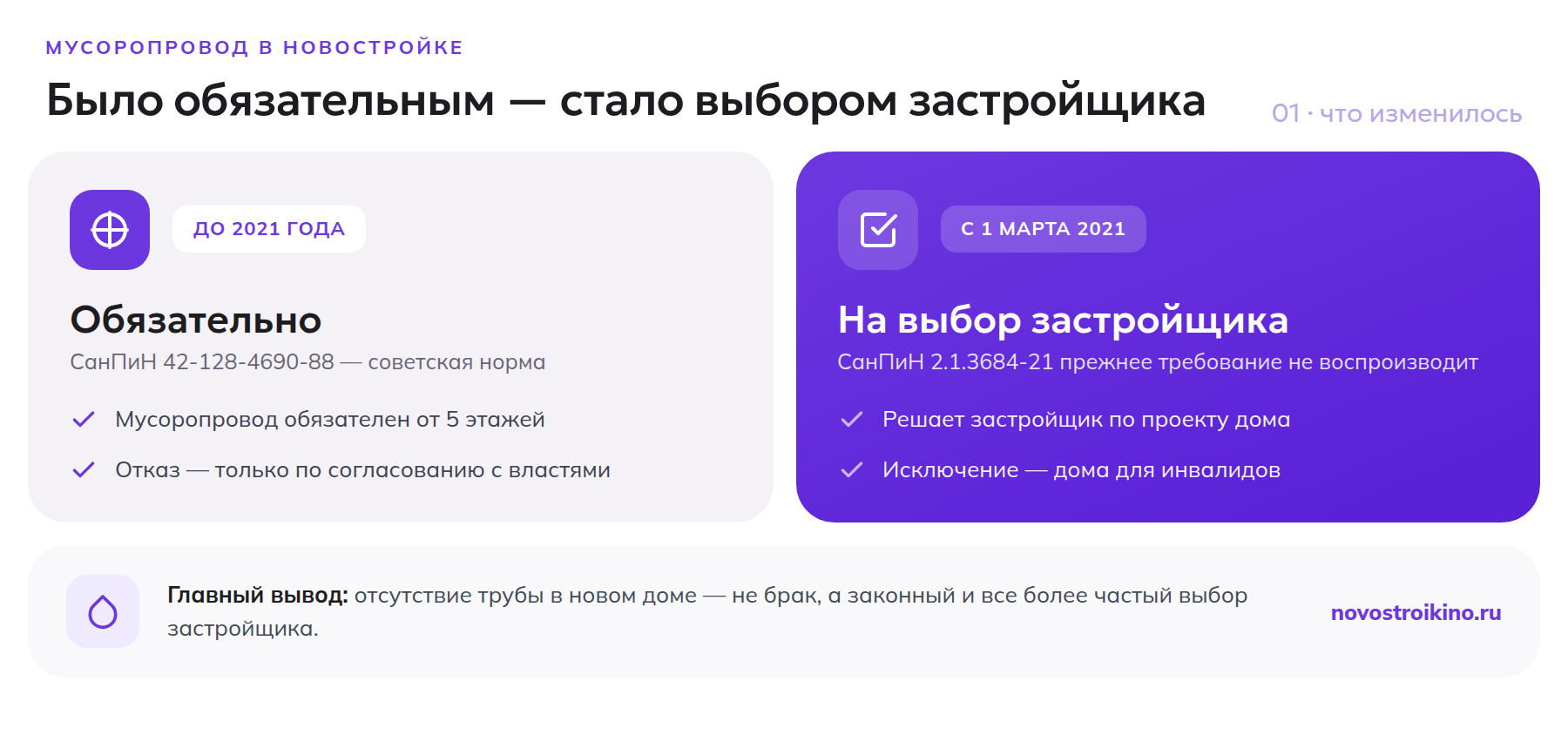Screen dimensions: 1568x735
Task: Click text Исключение — дома для инвалидов
Action: [x=1081, y=470]
